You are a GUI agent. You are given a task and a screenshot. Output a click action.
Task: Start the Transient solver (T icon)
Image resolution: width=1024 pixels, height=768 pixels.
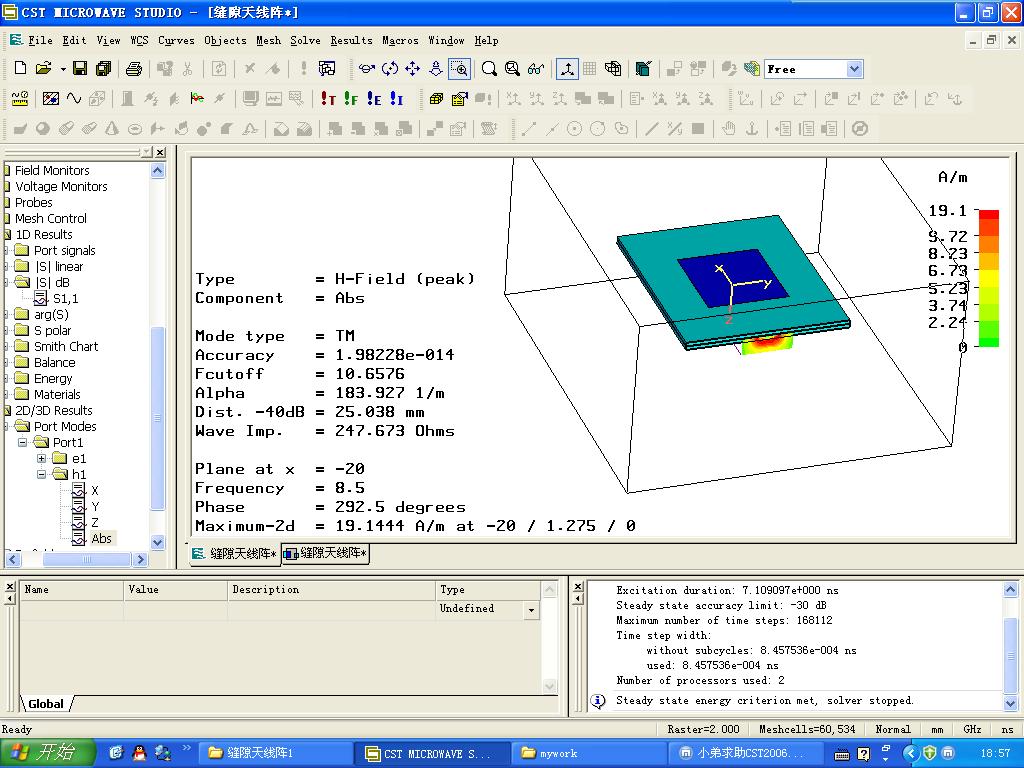coord(328,99)
